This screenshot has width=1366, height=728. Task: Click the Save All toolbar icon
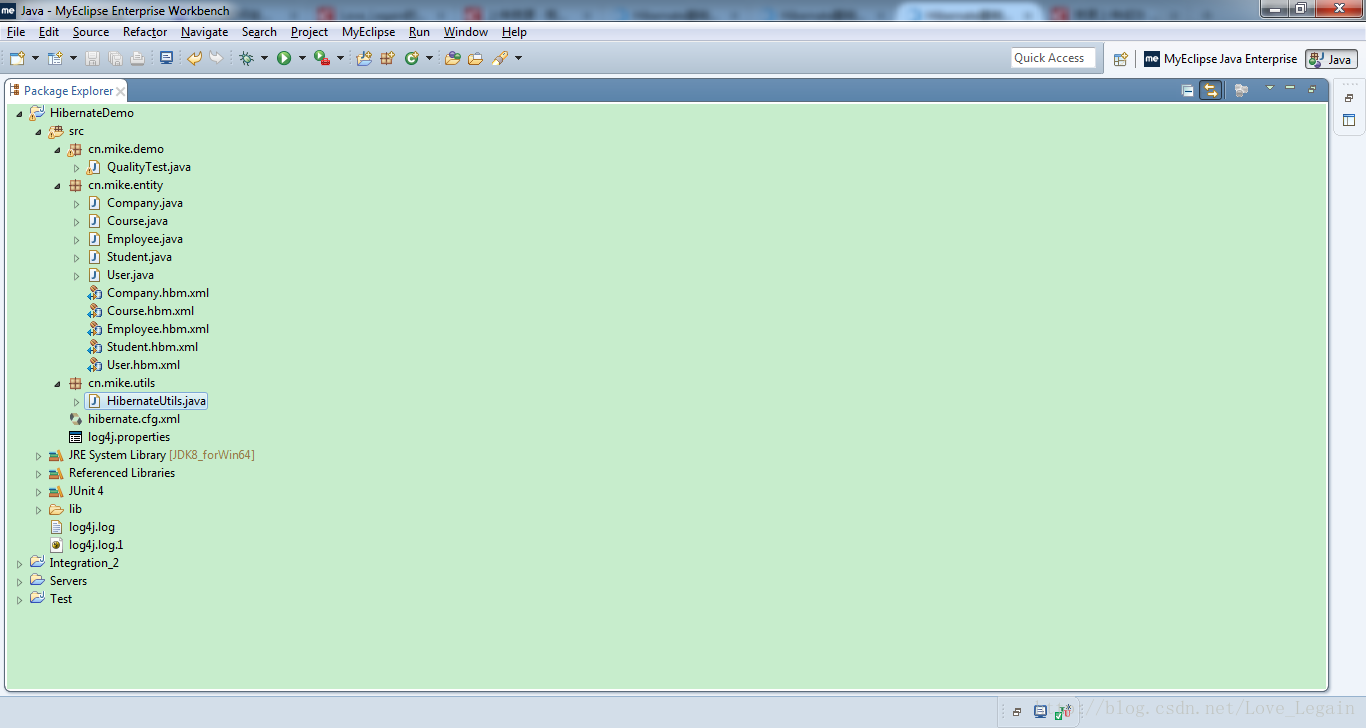(115, 58)
